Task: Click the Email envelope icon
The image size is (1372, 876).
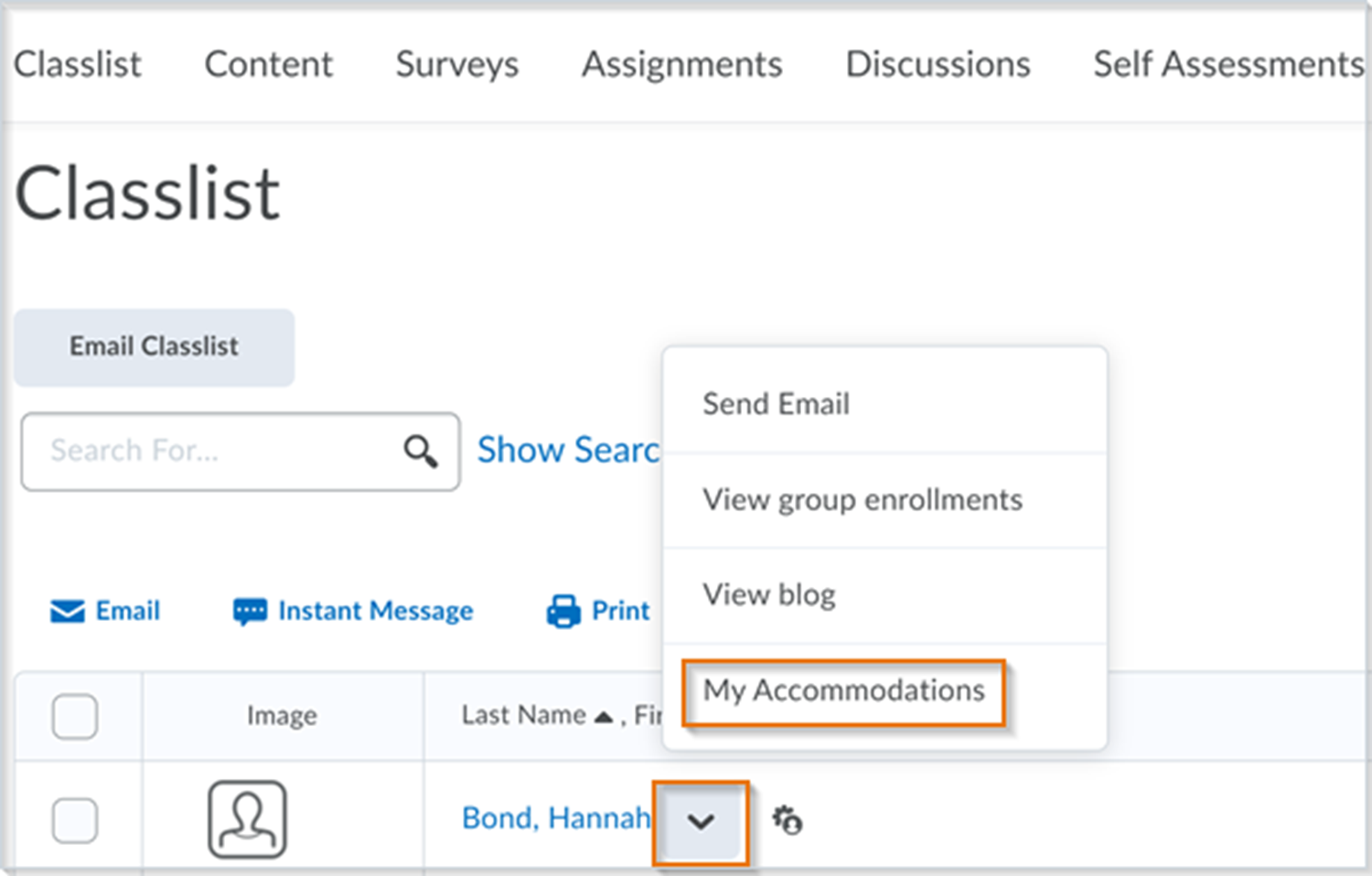Action: [67, 611]
